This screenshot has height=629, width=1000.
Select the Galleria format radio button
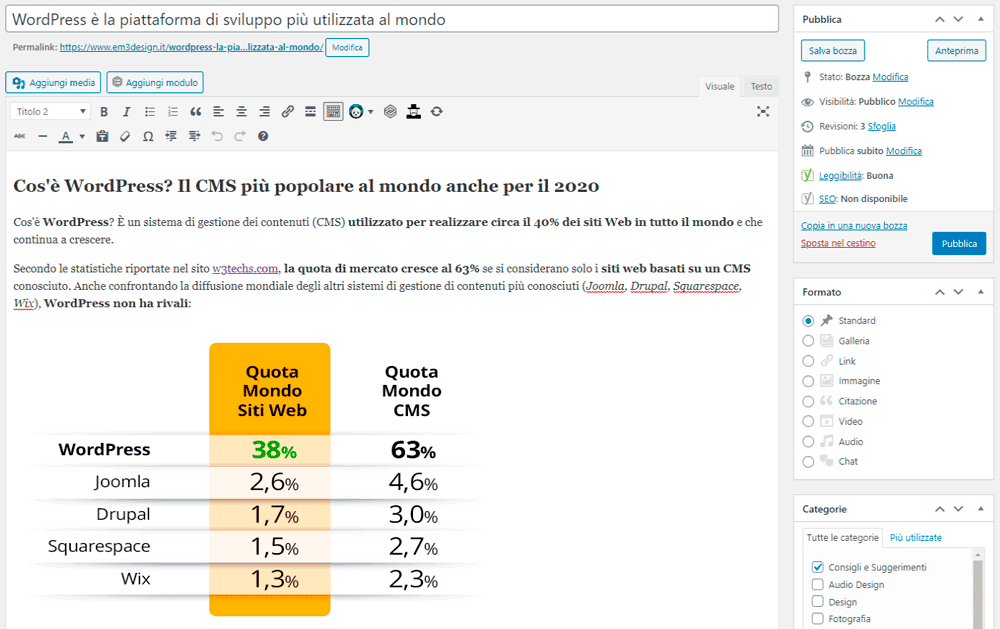[808, 341]
